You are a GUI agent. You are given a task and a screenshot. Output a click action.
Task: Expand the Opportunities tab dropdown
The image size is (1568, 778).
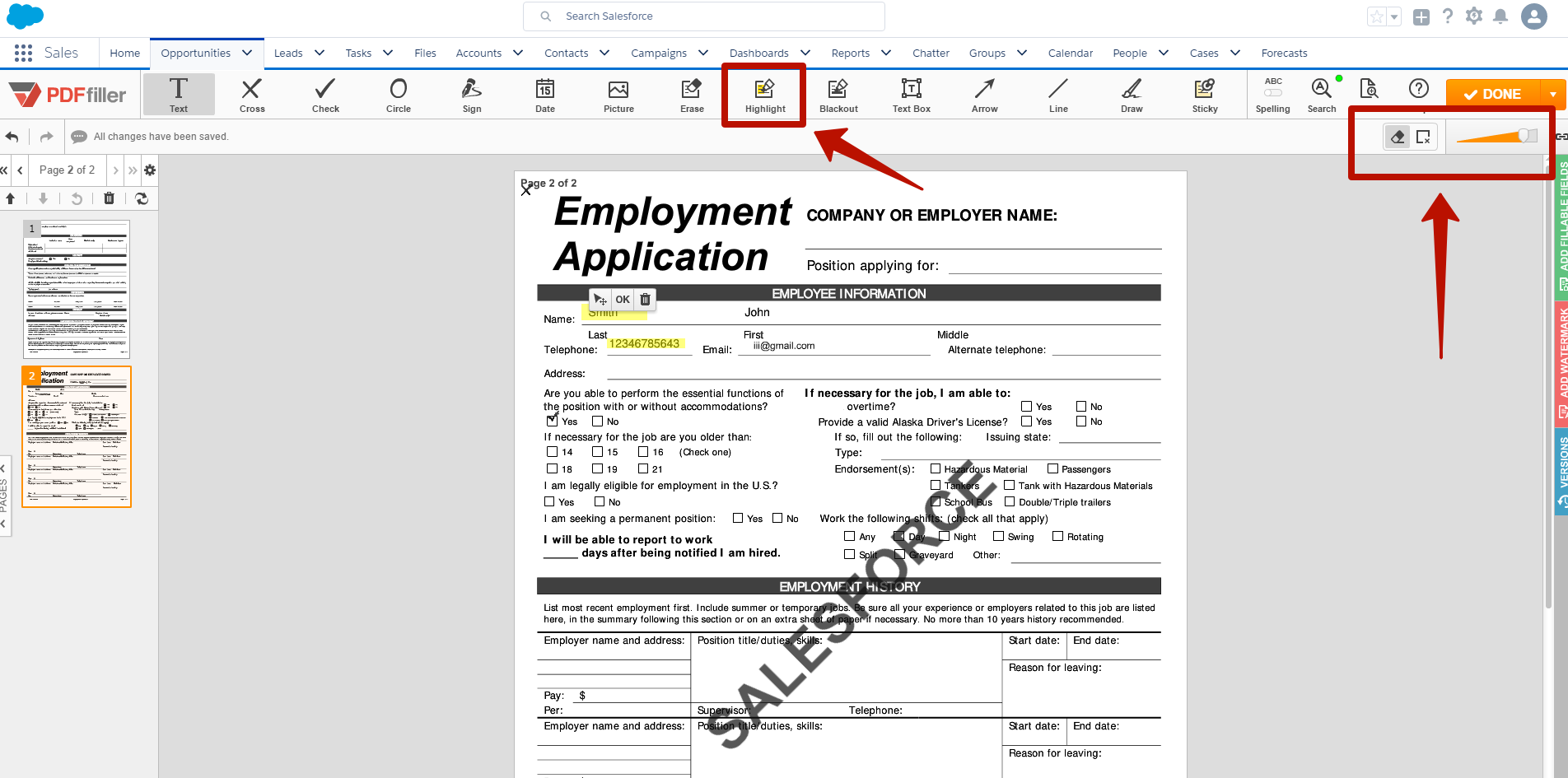(x=247, y=53)
